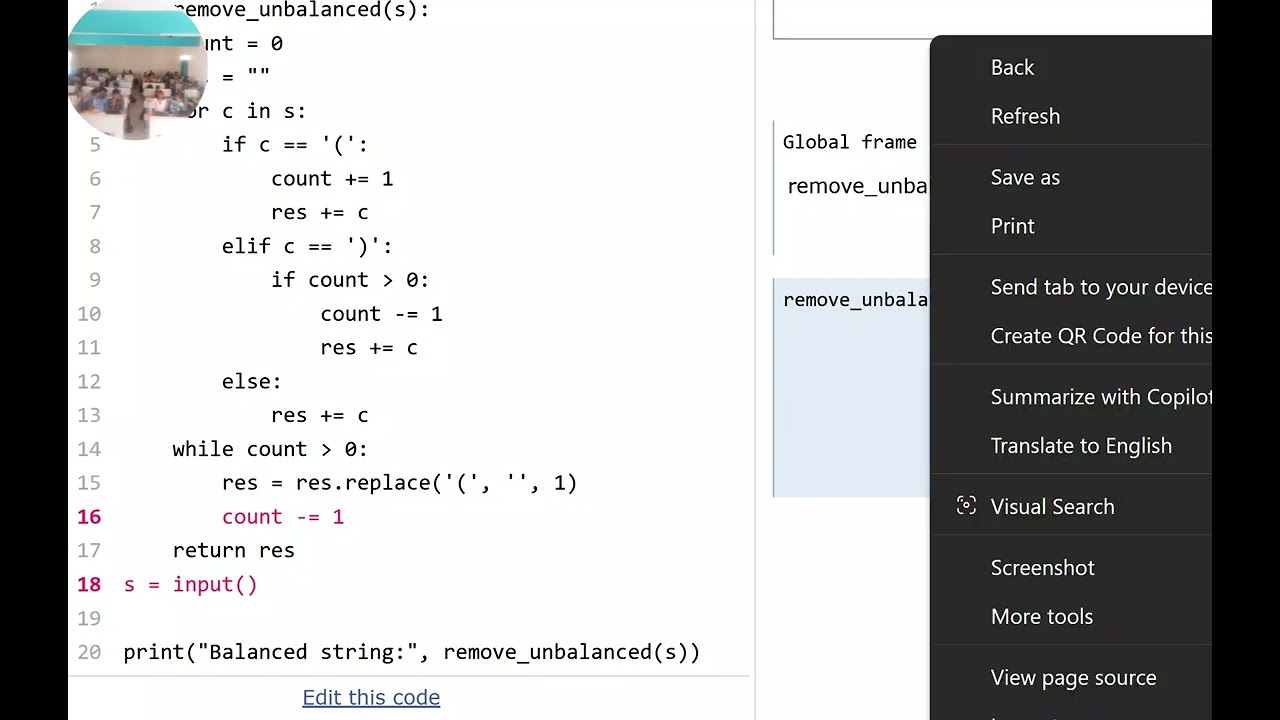Click 'return res' code line
1280x720 pixels.
click(233, 551)
